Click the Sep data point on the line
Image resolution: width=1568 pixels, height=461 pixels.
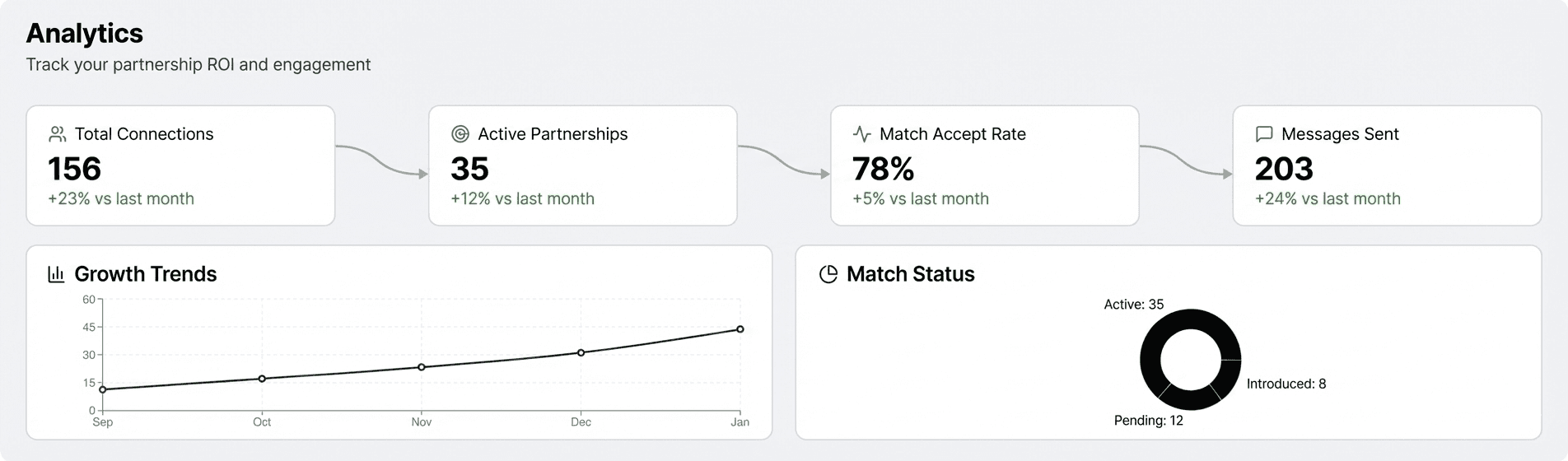pos(103,389)
